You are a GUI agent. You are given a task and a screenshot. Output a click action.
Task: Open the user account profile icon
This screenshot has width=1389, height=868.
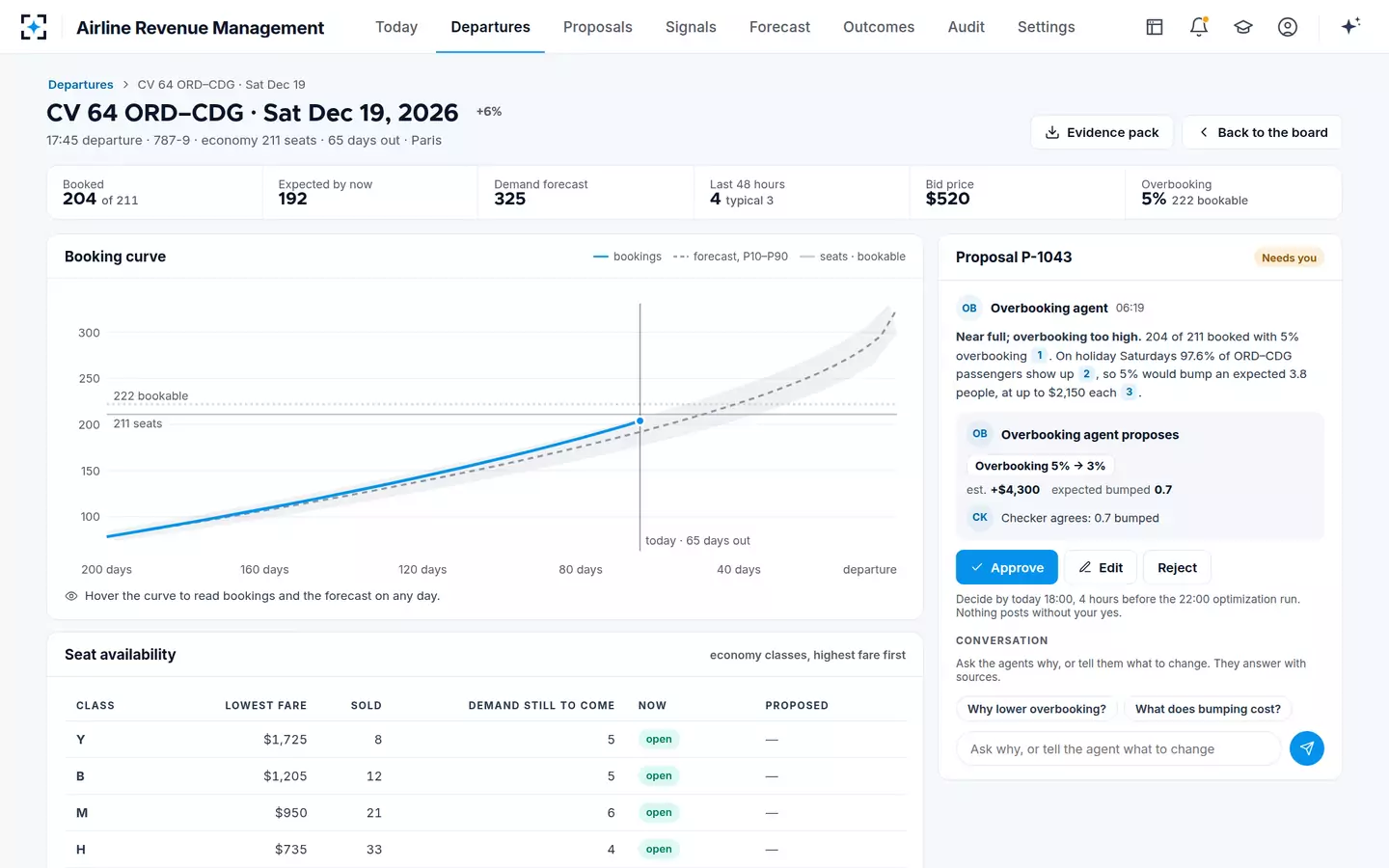pos(1288,27)
